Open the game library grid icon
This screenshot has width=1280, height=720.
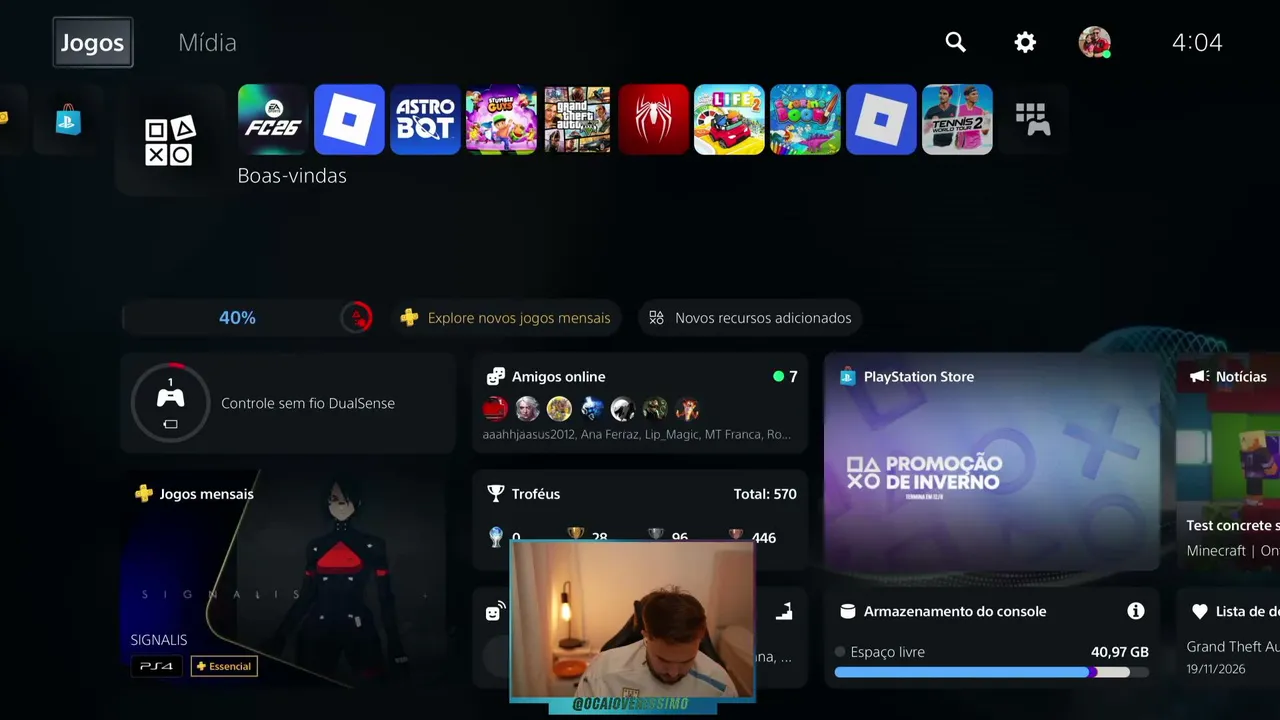[x=1033, y=119]
